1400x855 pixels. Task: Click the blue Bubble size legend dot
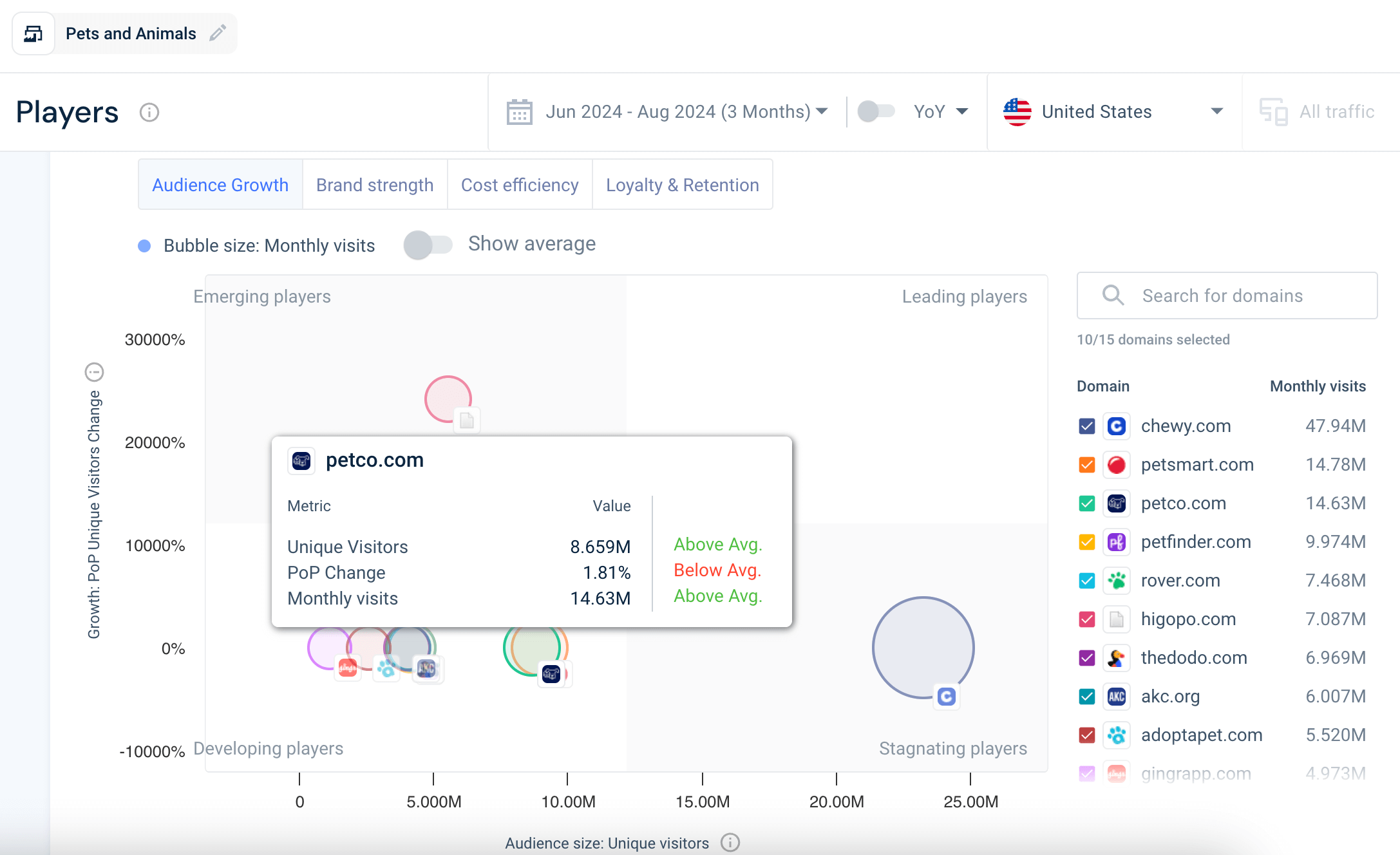pyautogui.click(x=144, y=246)
